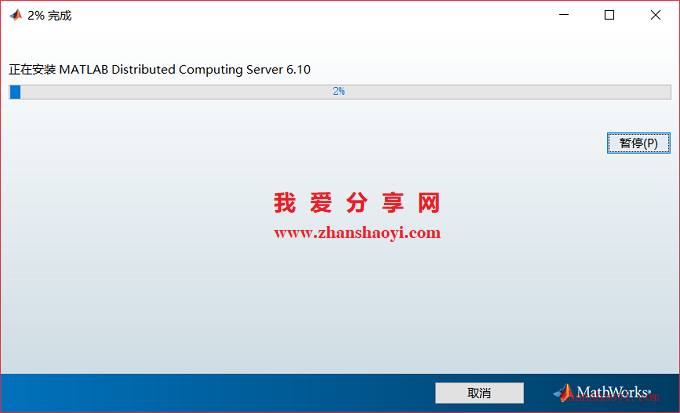Click the window title 2% 完成
This screenshot has height=413, width=680.
[49, 16]
